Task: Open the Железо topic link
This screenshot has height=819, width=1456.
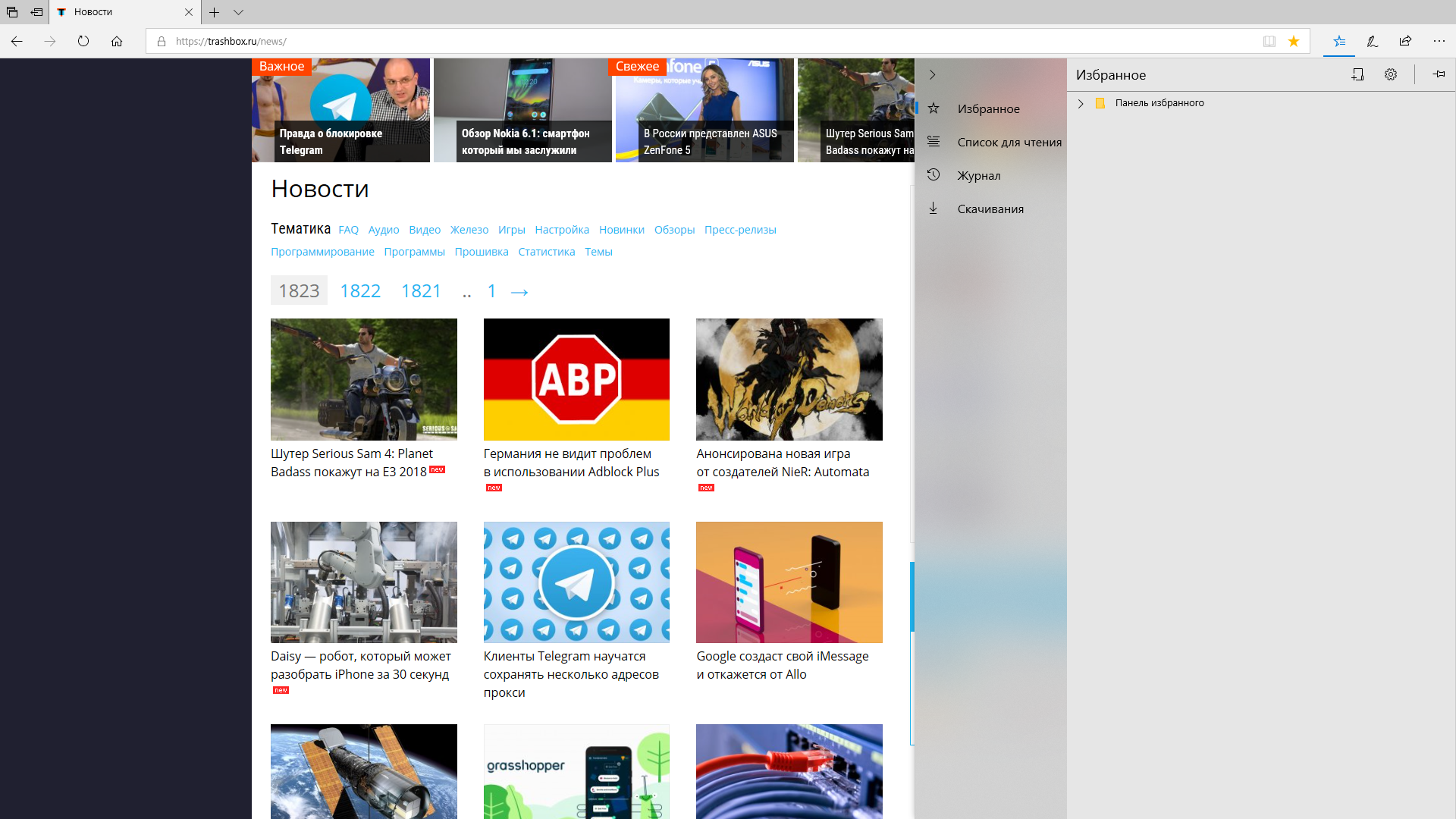Action: tap(469, 230)
